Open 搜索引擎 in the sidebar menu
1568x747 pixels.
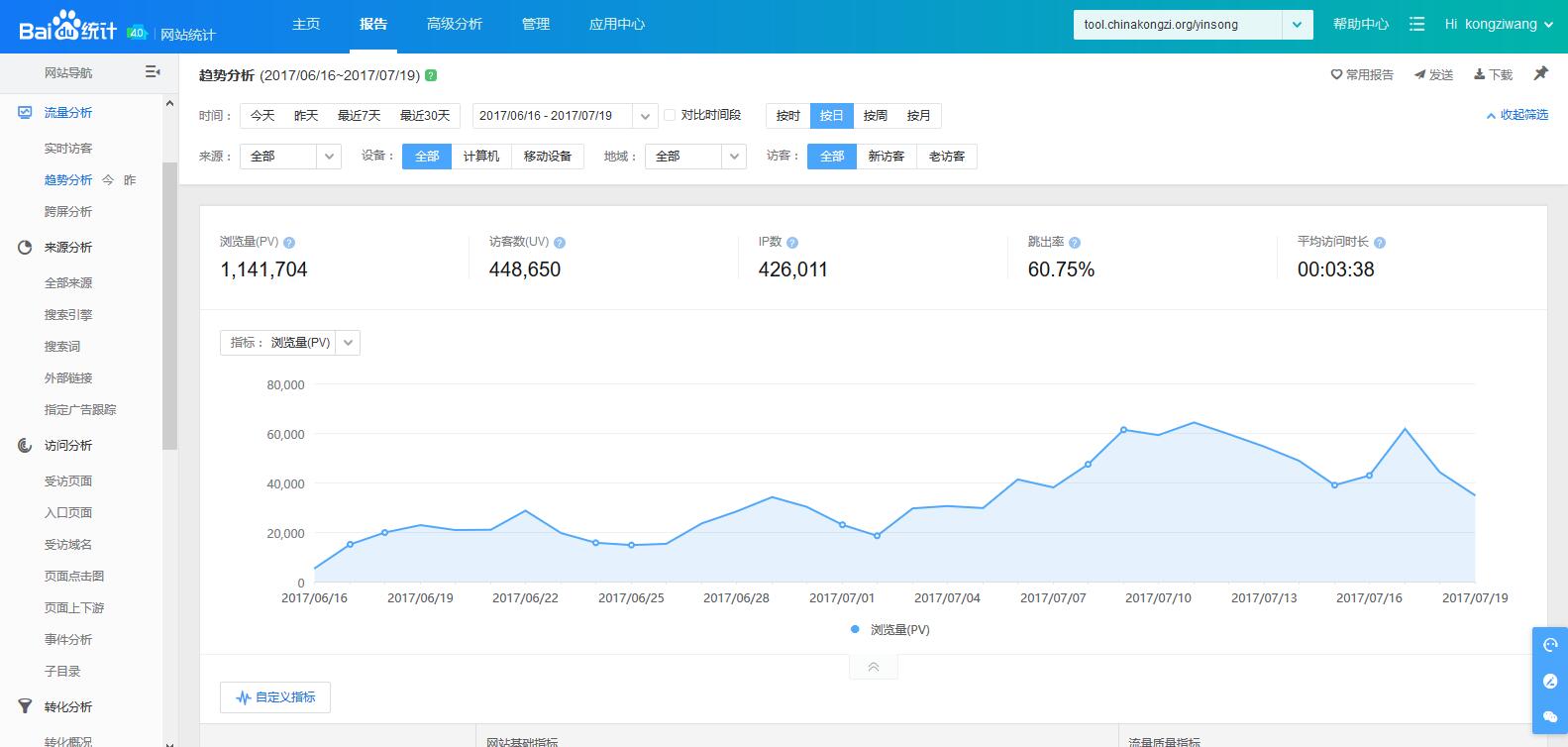tap(68, 315)
